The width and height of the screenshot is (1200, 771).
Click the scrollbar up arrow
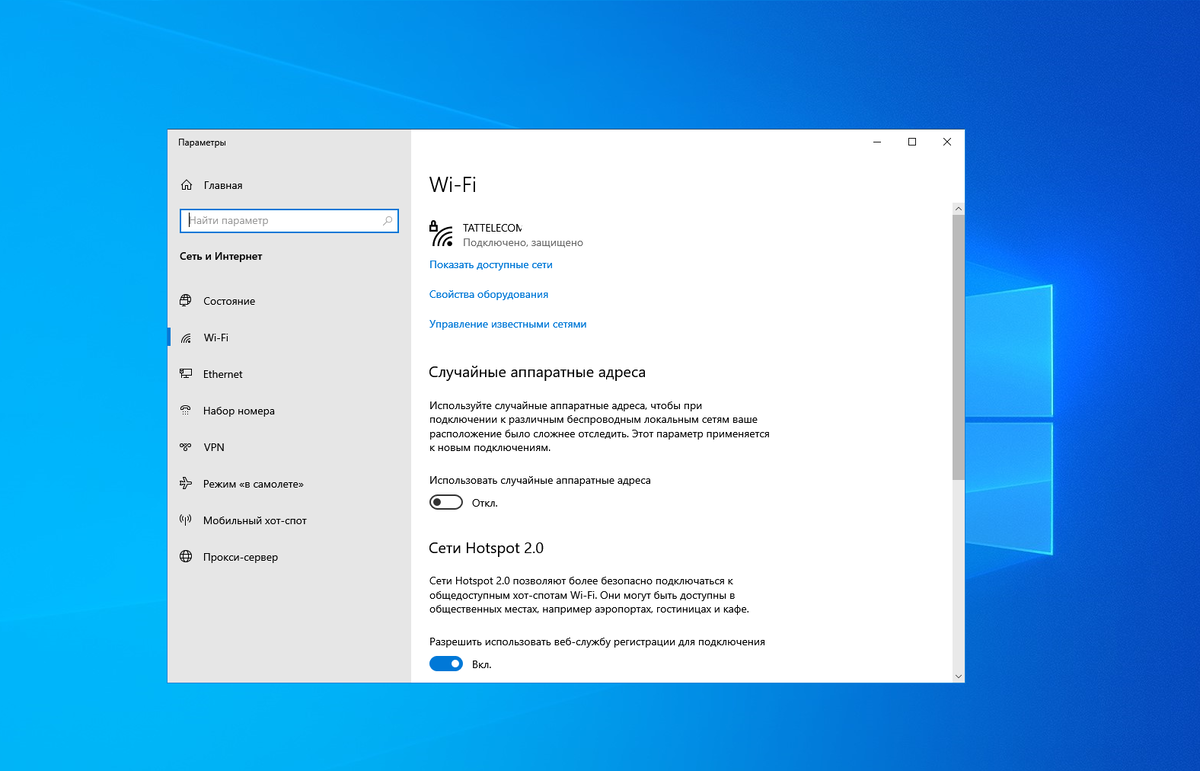958,208
